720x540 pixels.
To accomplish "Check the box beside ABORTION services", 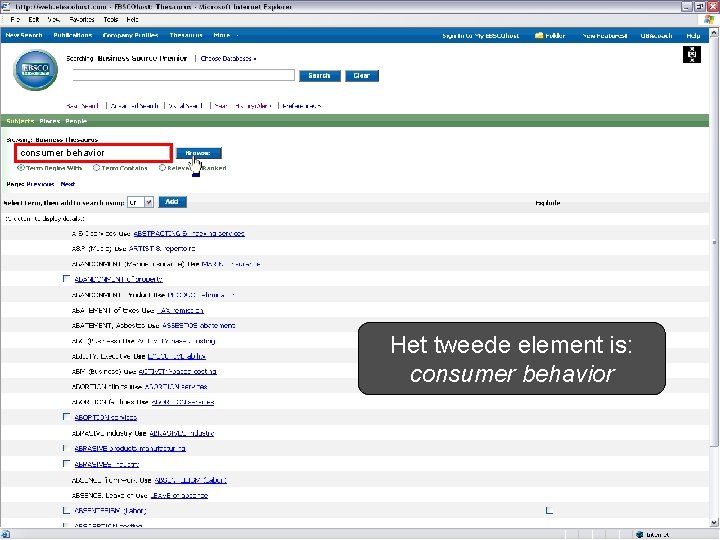I will tap(66, 416).
